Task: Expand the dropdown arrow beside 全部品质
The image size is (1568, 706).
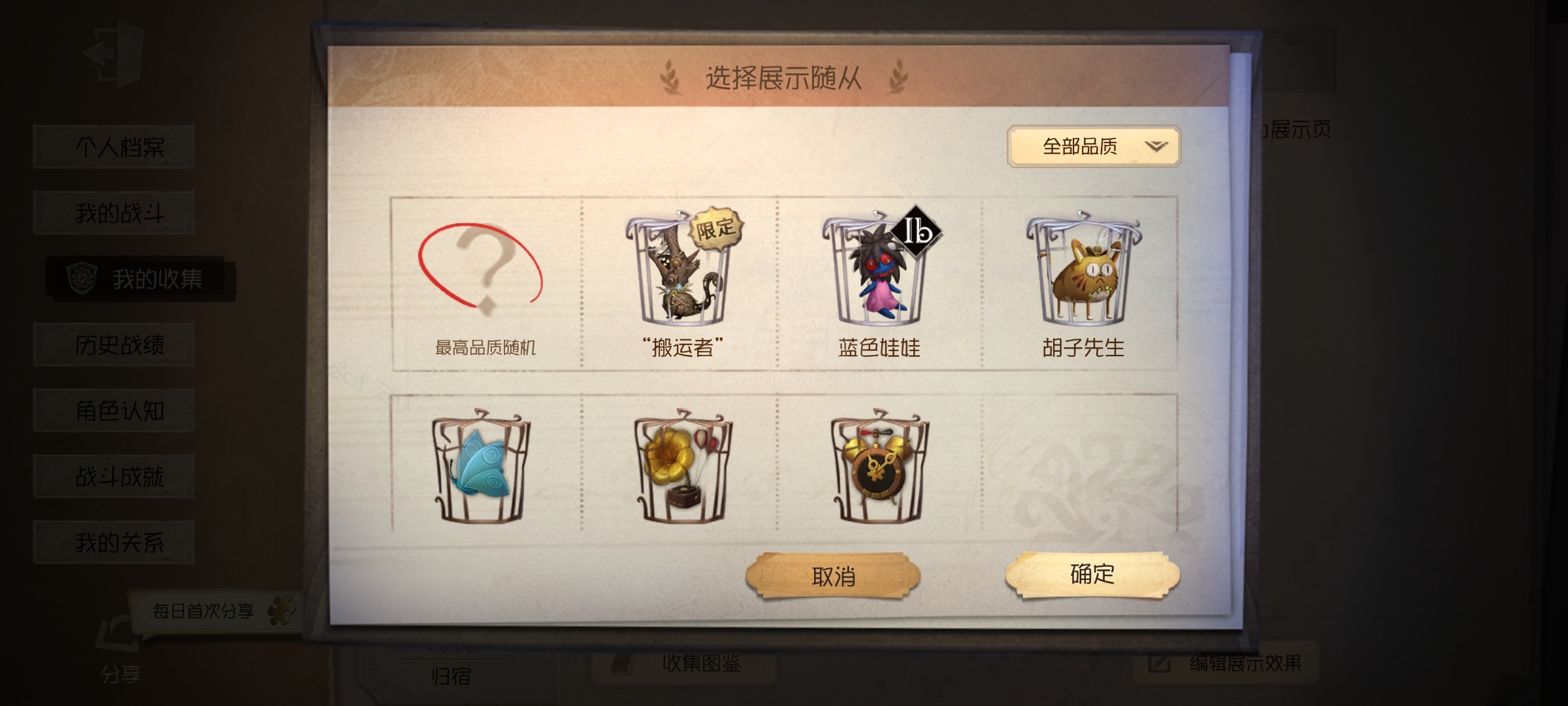Action: coord(1156,146)
